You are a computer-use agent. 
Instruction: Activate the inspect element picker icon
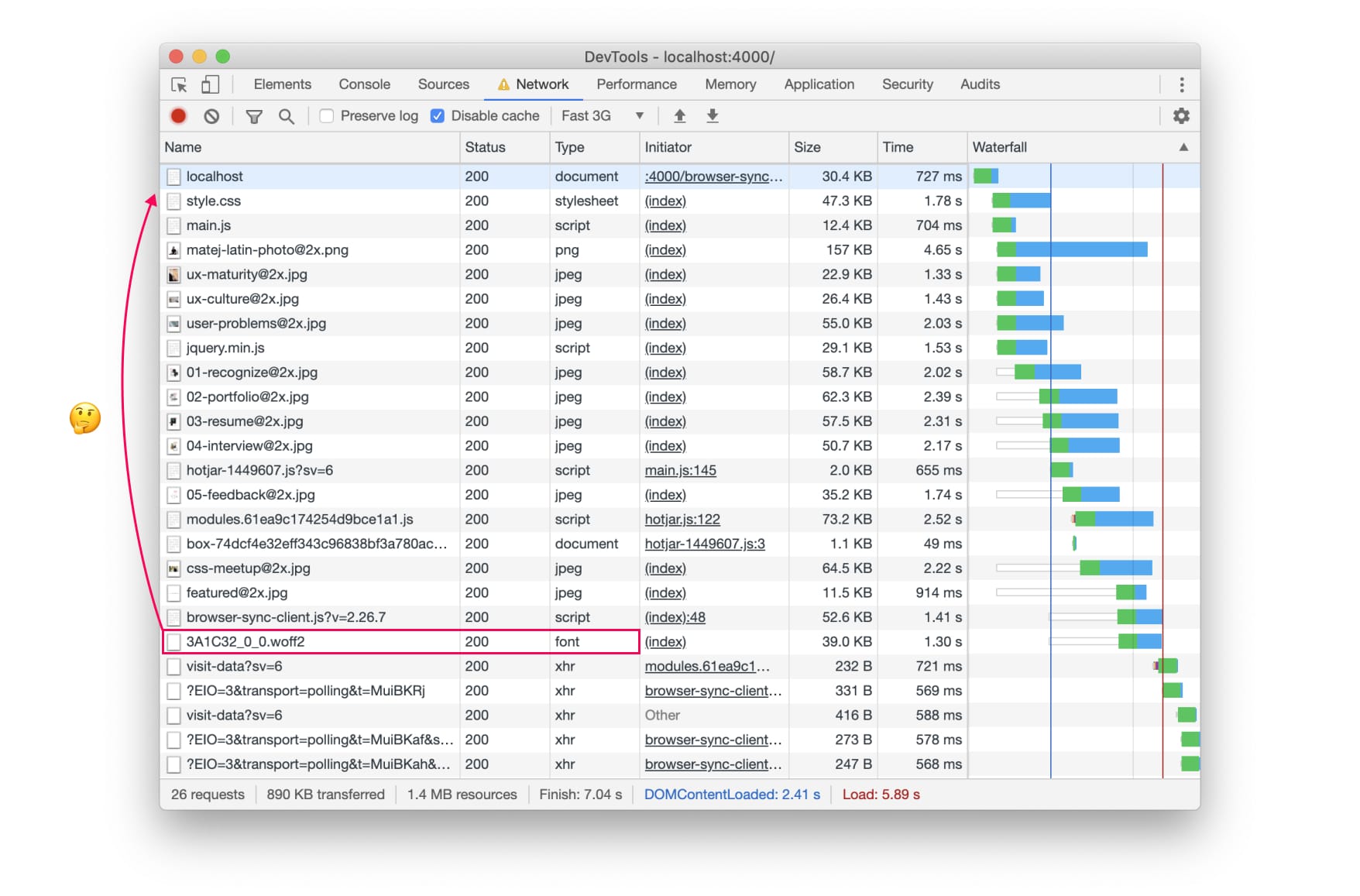pos(179,84)
